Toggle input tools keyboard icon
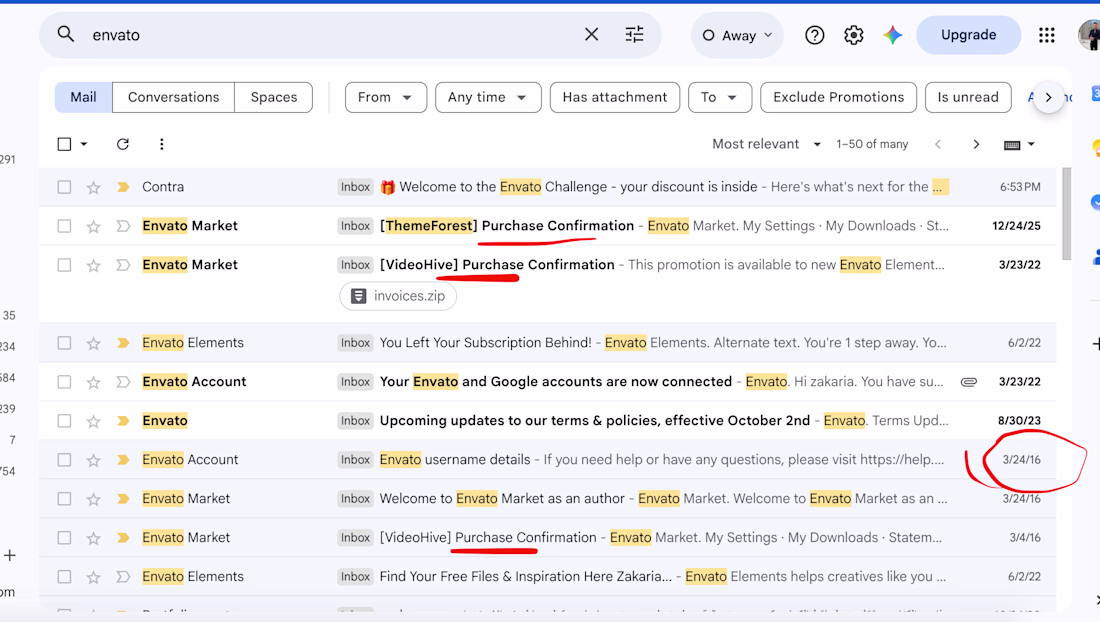The image size is (1100, 622). click(x=1012, y=144)
